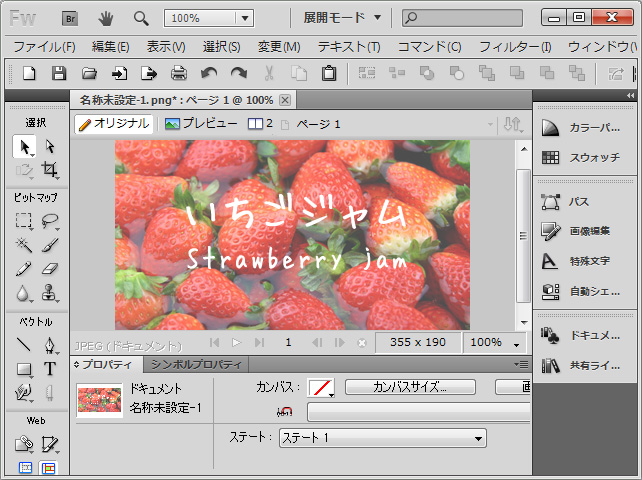Collapse the プロパティ panel
Viewport: 642px width, 480px height.
[76, 365]
